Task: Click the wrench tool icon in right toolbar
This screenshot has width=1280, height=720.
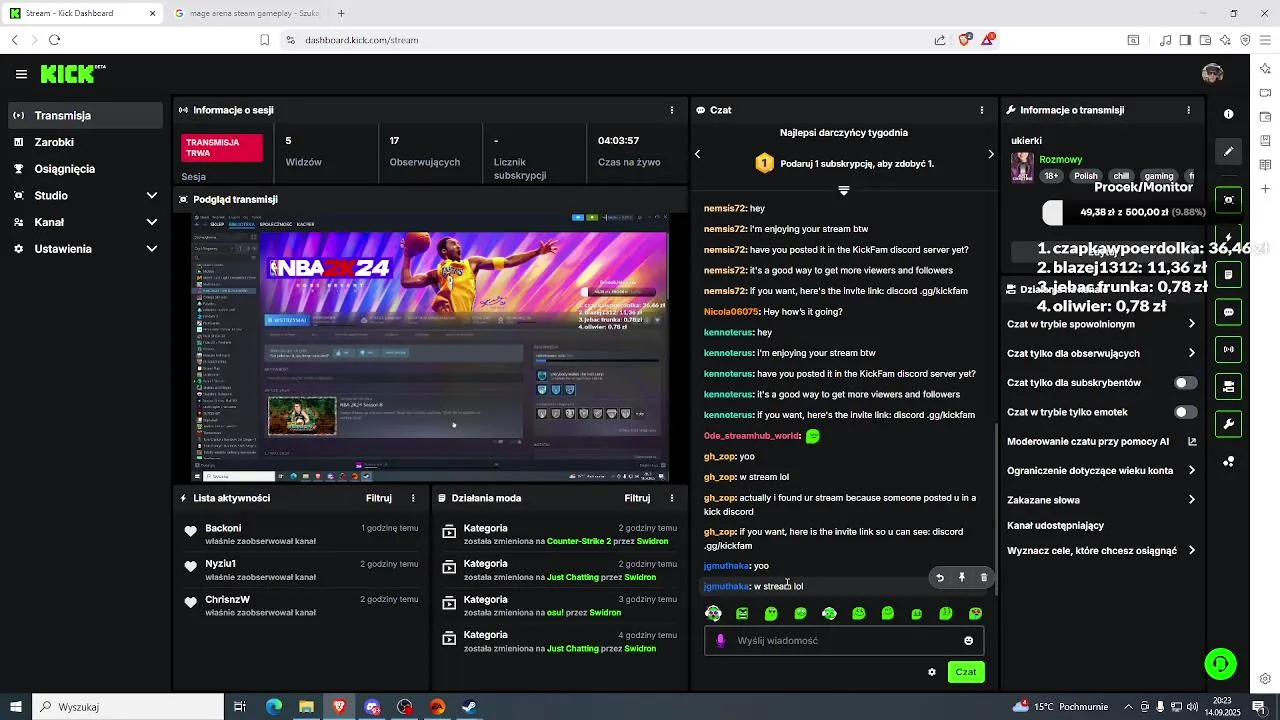Action: (x=1228, y=424)
